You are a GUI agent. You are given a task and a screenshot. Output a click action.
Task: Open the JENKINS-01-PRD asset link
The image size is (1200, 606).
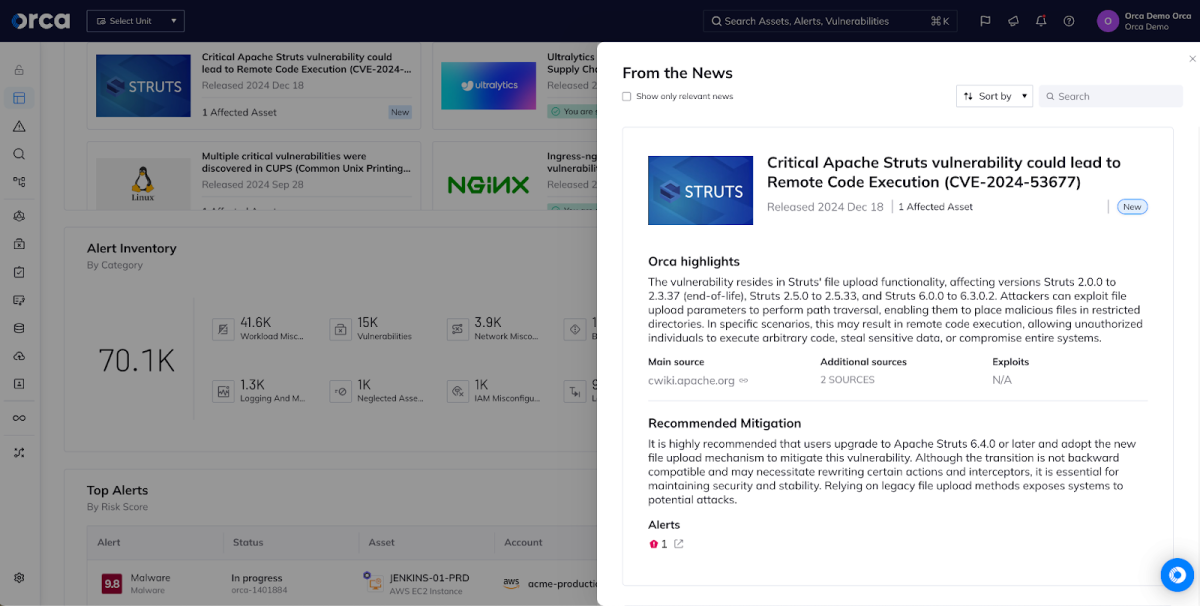tap(428, 578)
